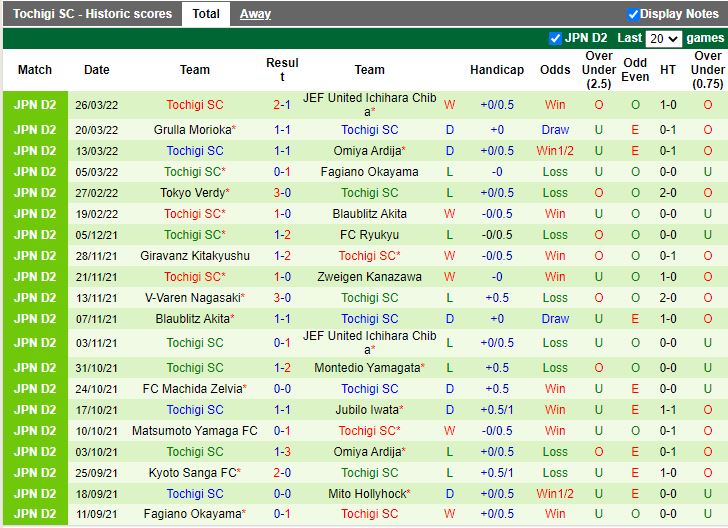
Task: Open the Grulla Morioka team link
Action: tap(192, 130)
